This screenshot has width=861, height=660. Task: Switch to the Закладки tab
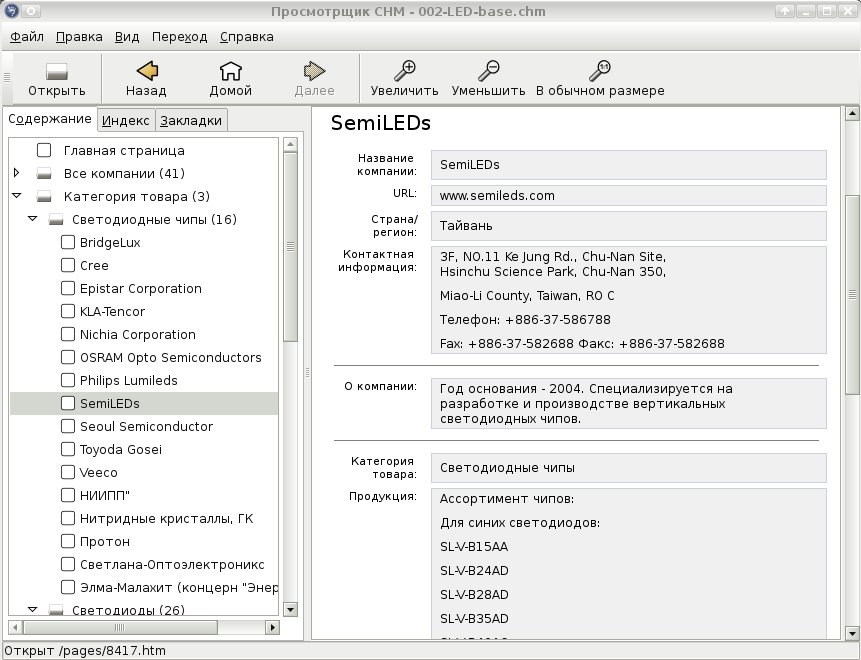click(x=191, y=121)
